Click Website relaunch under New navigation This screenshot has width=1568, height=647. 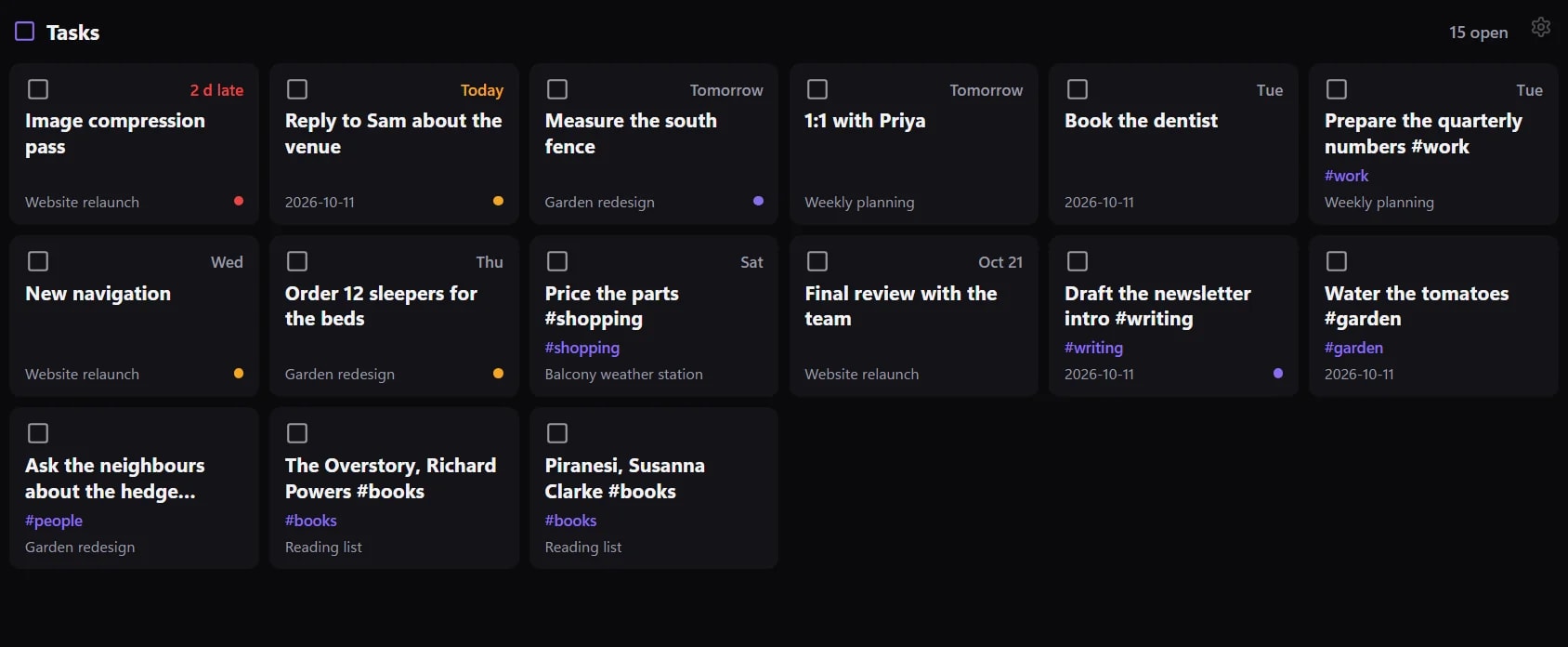coord(82,374)
